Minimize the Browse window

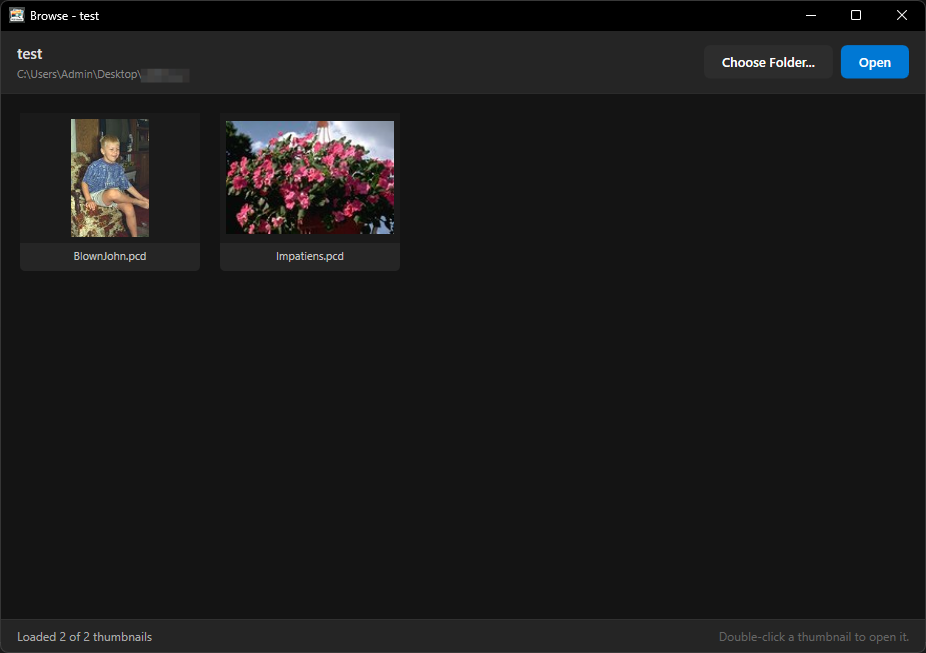coord(811,15)
